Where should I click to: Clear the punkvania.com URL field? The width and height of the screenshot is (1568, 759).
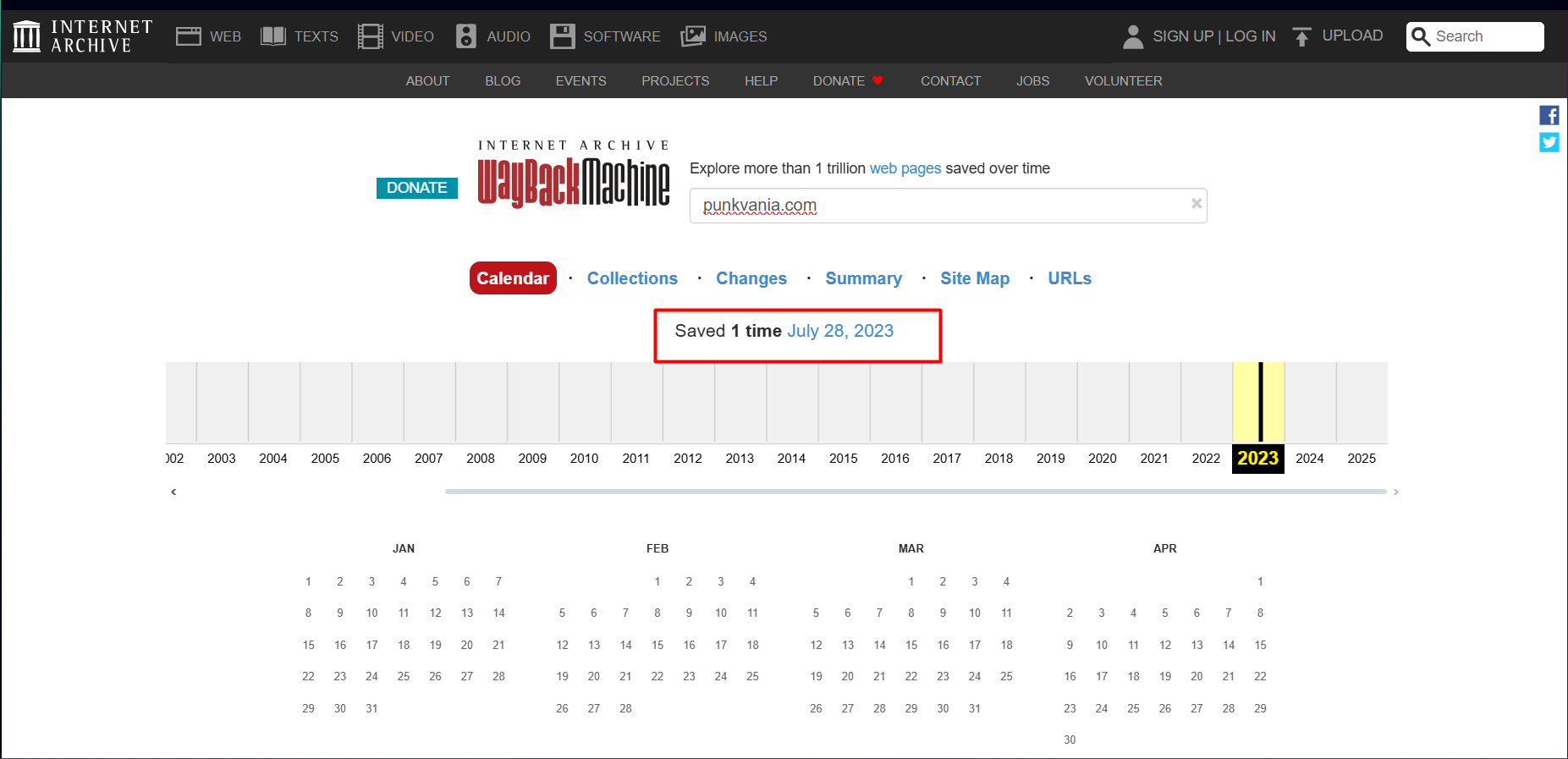tap(1197, 204)
